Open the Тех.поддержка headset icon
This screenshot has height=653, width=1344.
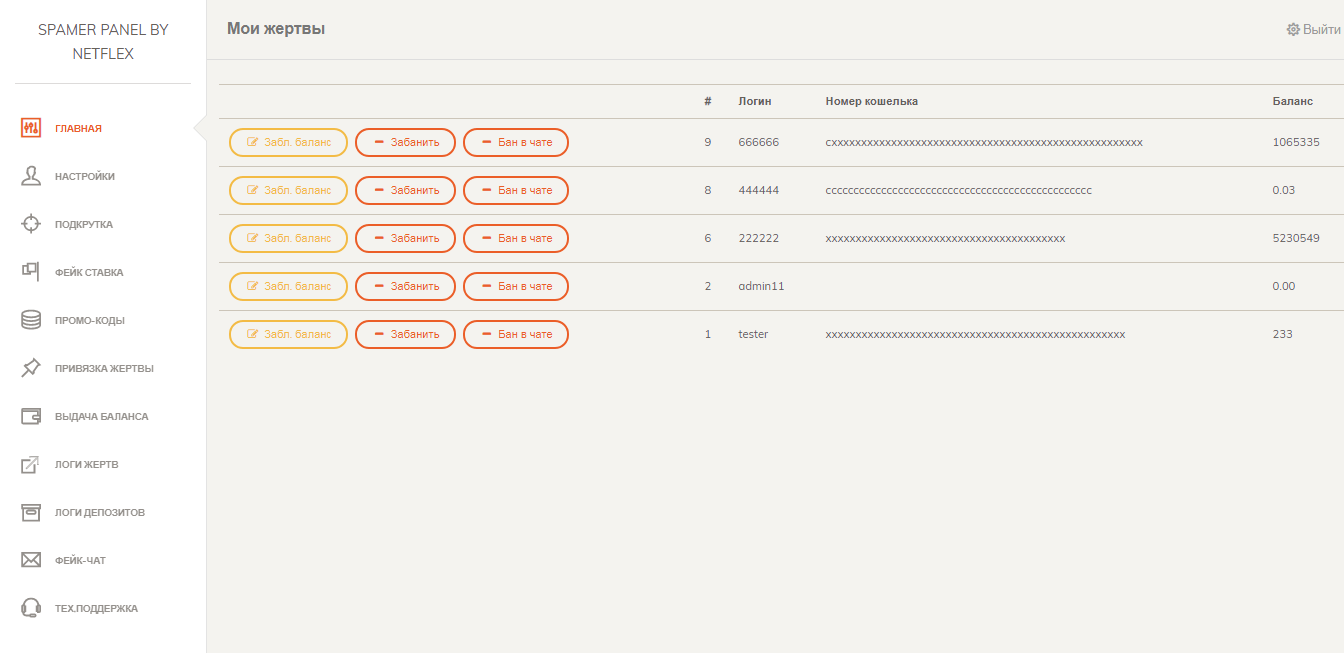click(x=31, y=608)
